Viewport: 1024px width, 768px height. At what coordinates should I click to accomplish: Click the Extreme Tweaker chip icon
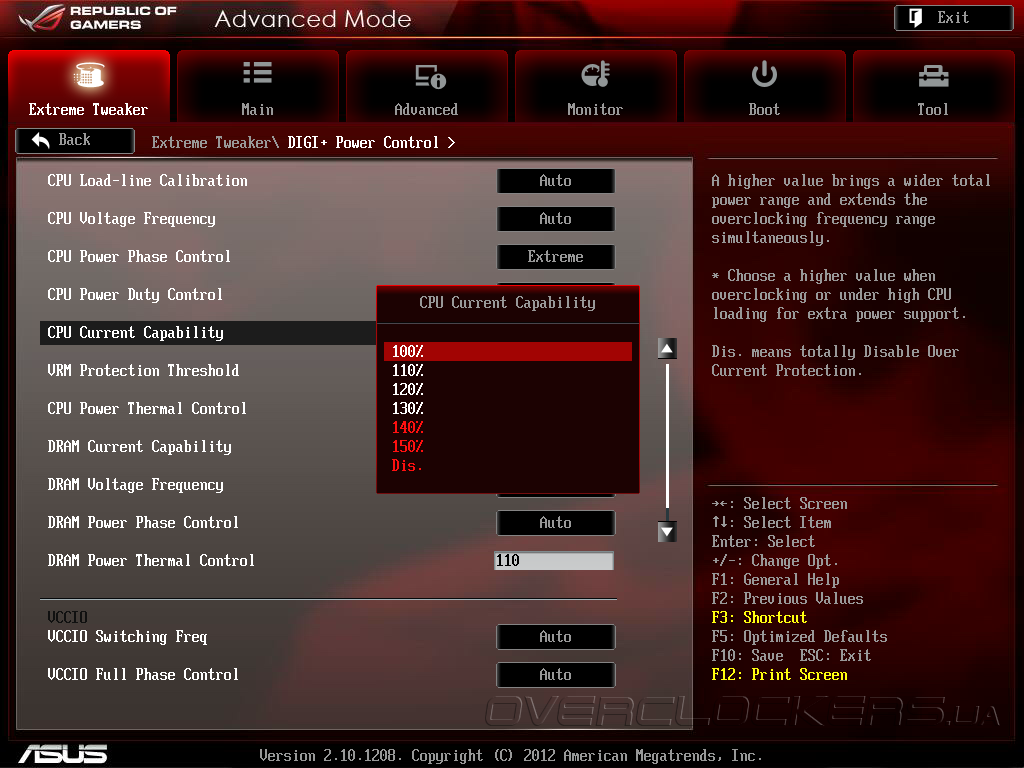88,74
